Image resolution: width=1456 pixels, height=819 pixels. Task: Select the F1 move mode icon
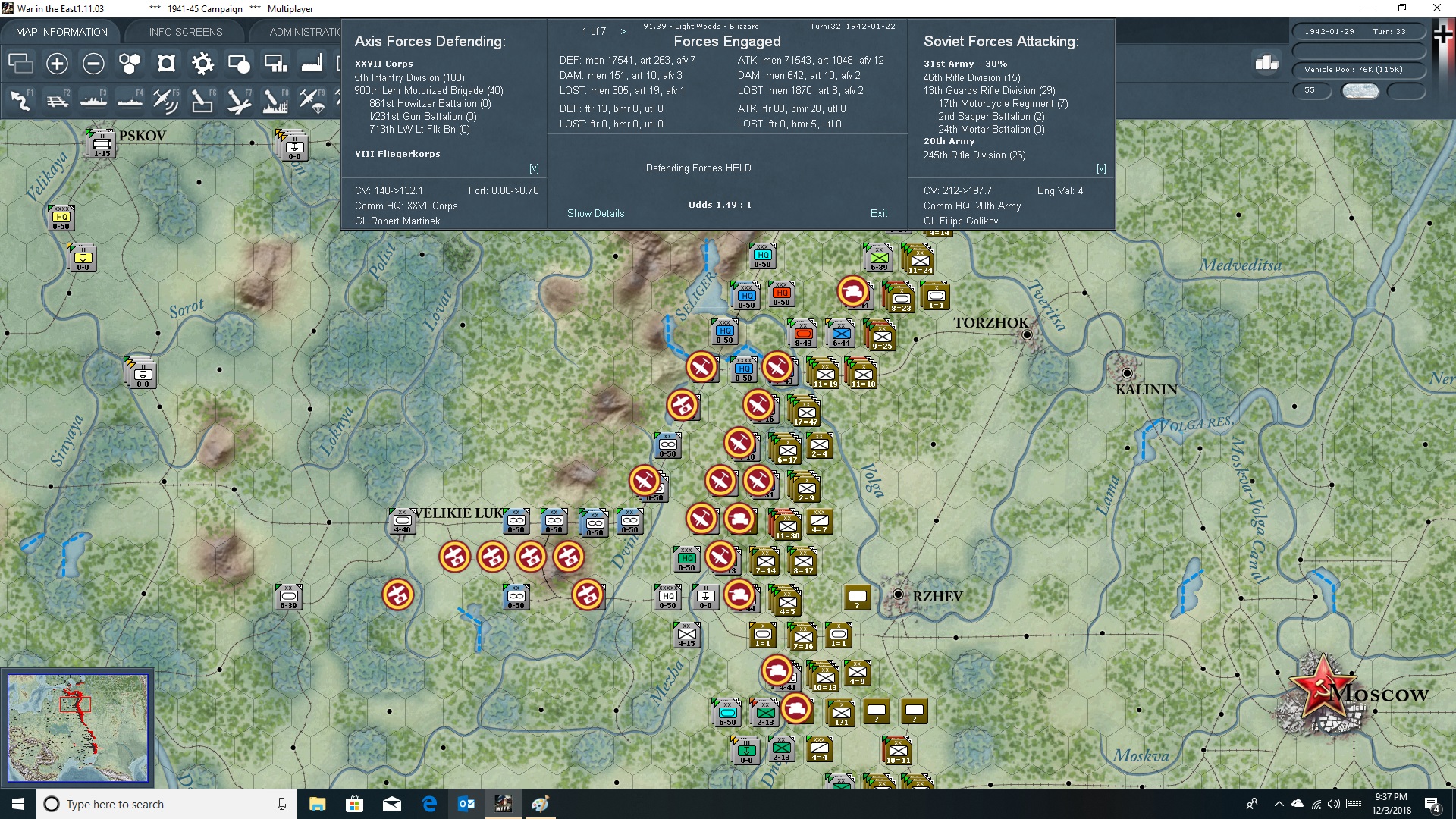[20, 100]
